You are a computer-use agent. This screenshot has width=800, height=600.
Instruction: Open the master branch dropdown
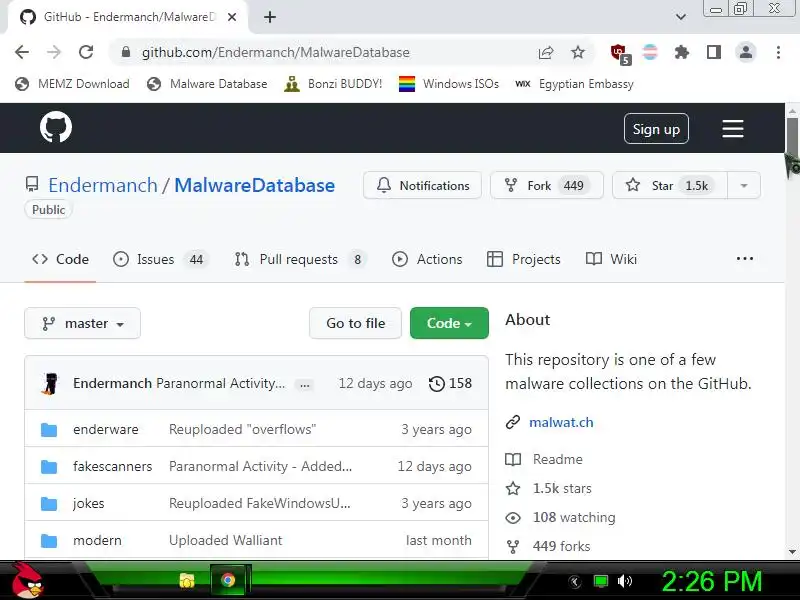(x=83, y=323)
